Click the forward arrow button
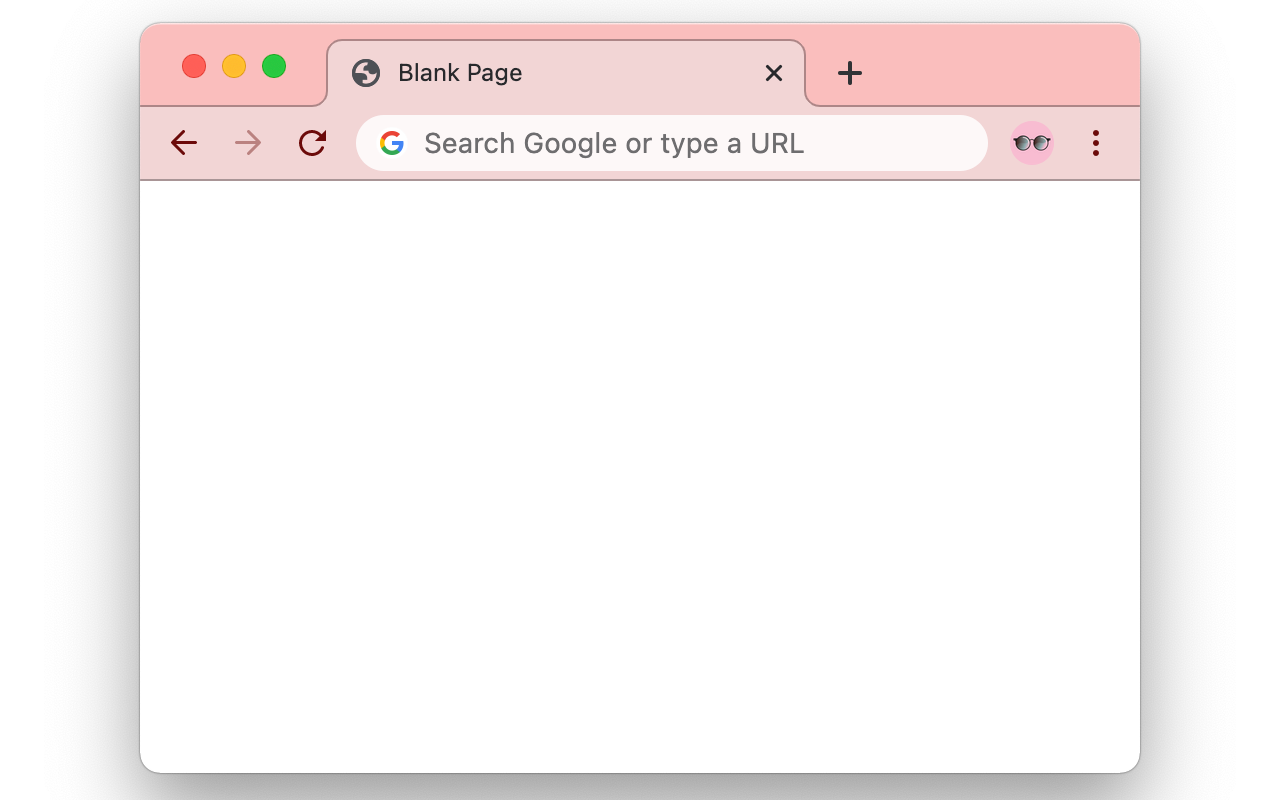The image size is (1280, 800). [248, 143]
